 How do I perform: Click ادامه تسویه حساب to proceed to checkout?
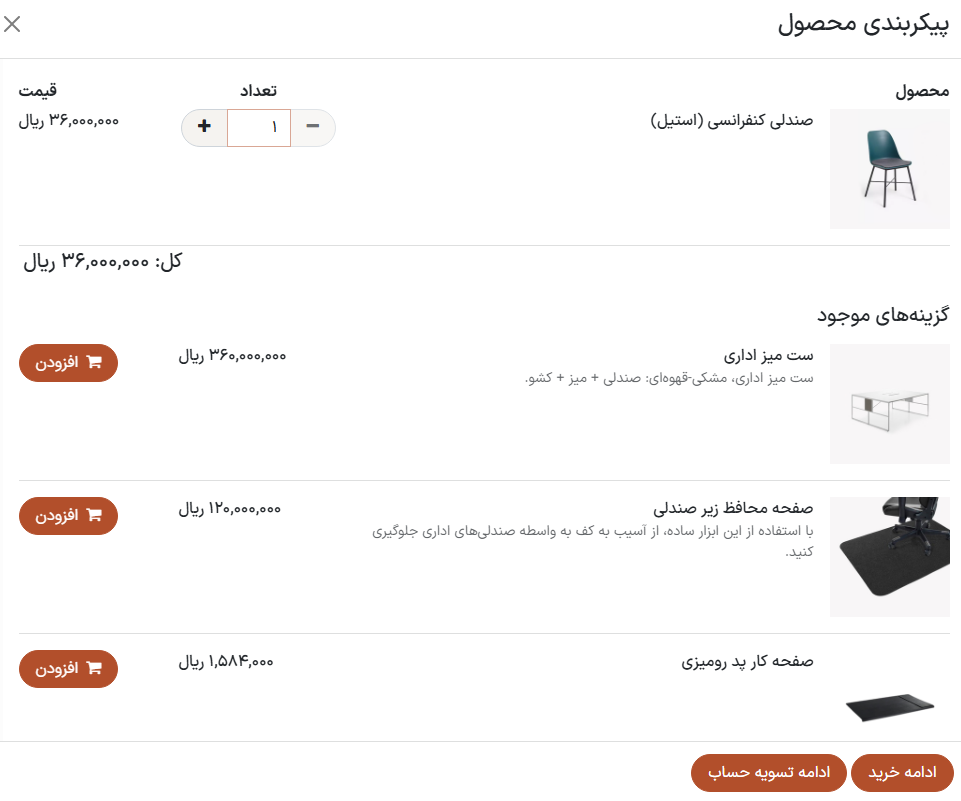pos(768,772)
